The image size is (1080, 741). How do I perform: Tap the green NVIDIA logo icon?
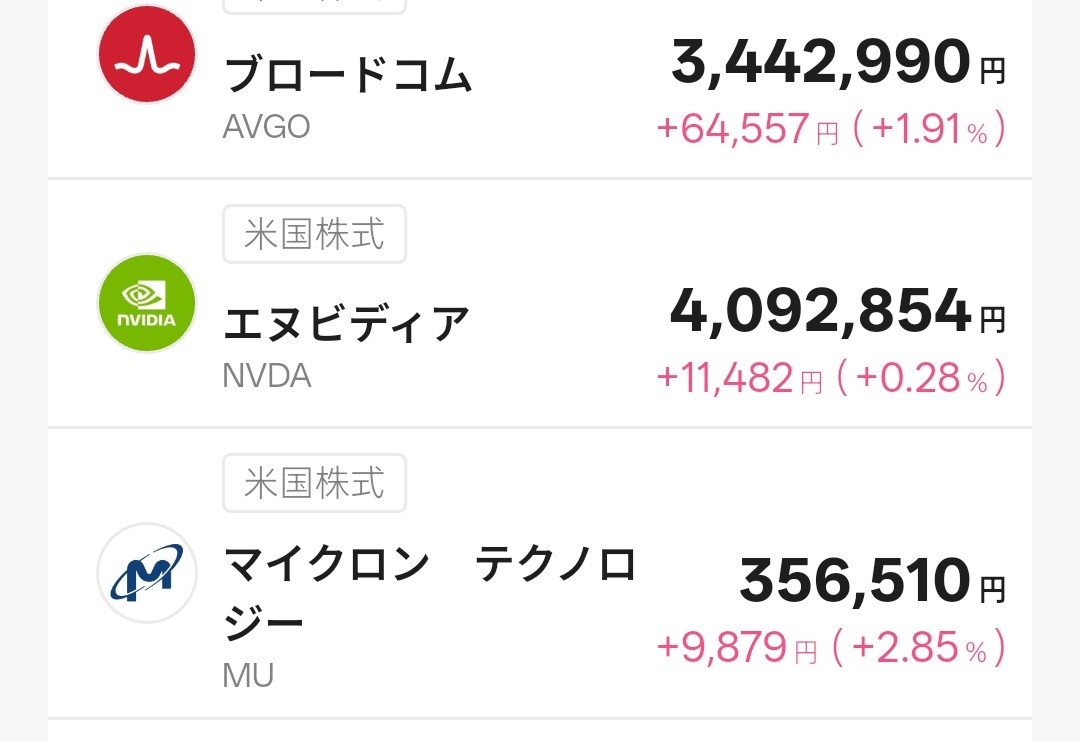coord(147,302)
